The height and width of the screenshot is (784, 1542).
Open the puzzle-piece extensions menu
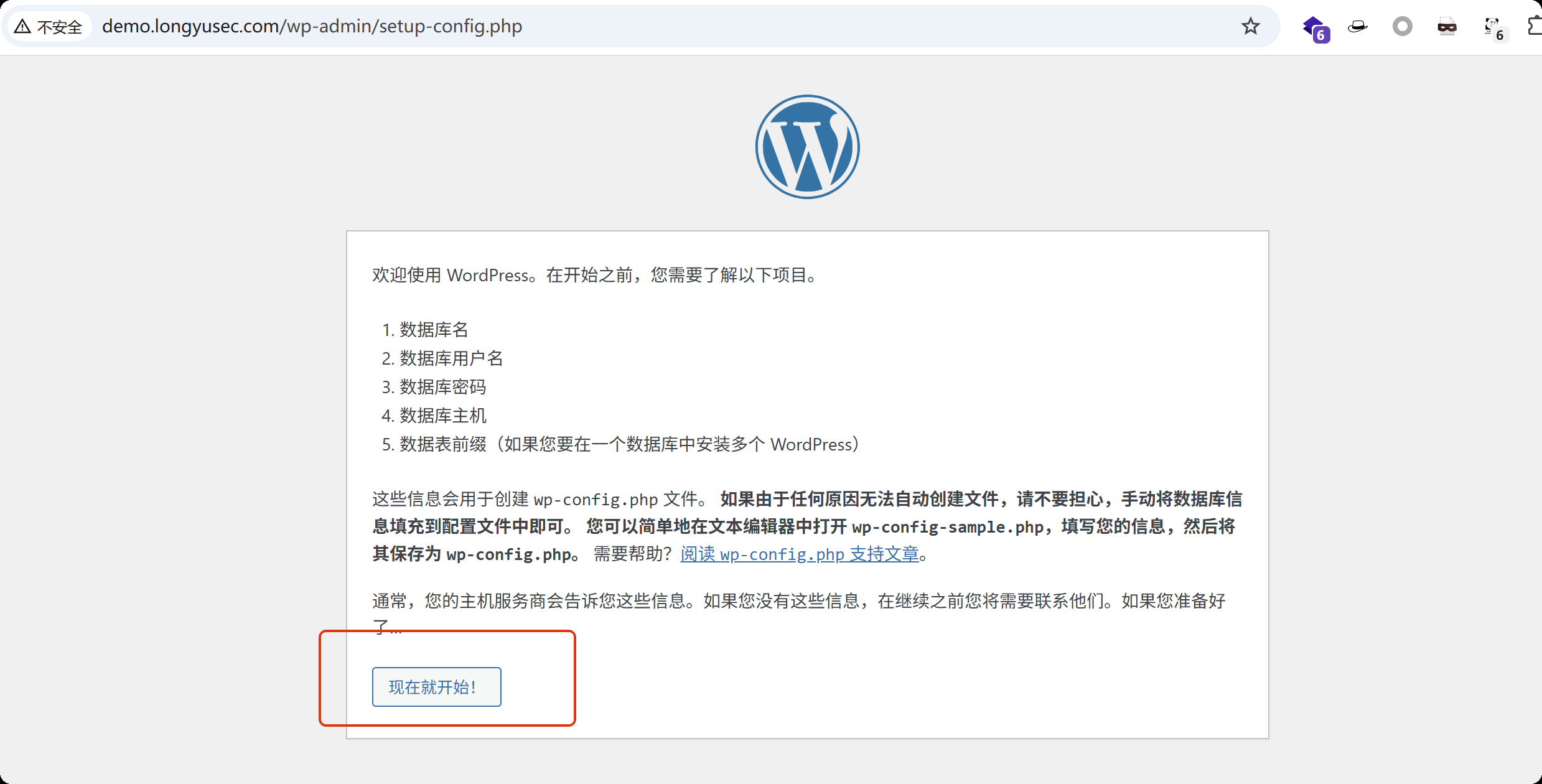click(x=1535, y=26)
